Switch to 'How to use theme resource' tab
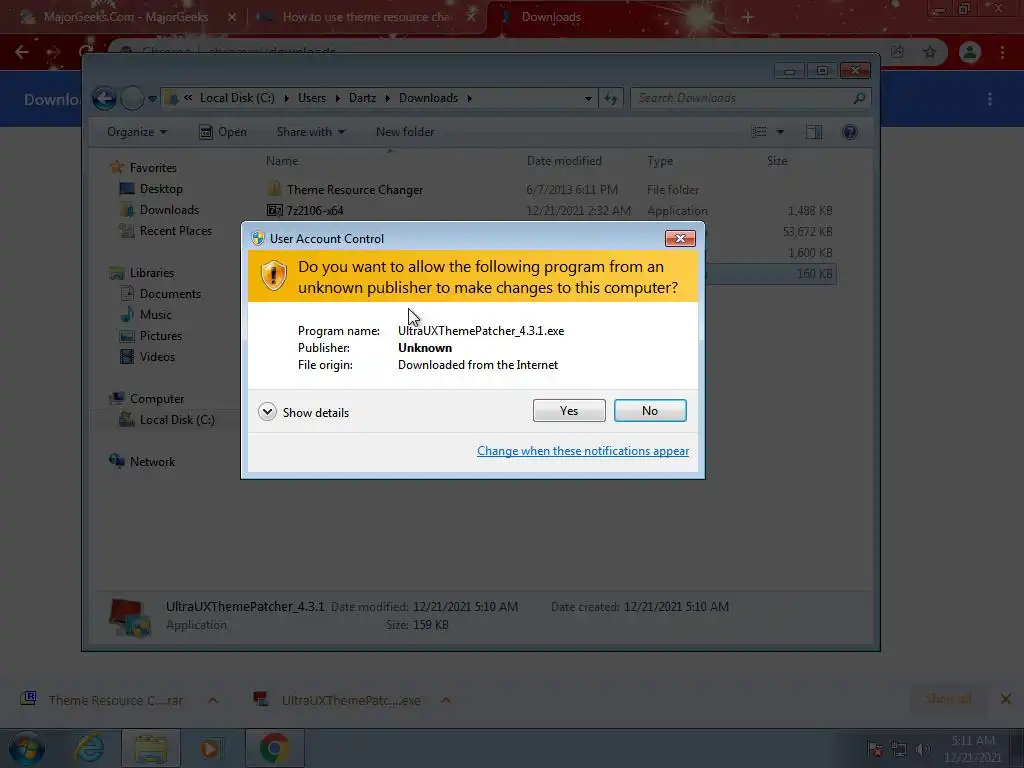The width and height of the screenshot is (1024, 768). [366, 17]
